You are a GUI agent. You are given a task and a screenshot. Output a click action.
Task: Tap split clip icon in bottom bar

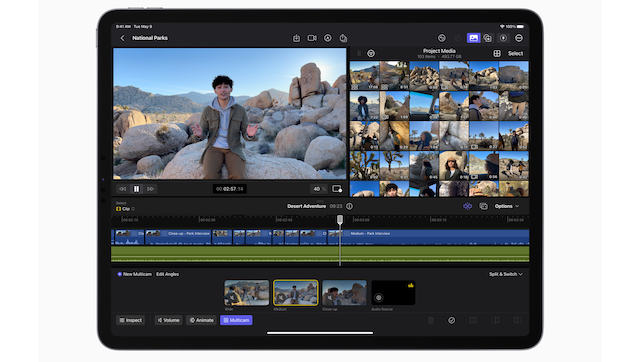[473, 320]
